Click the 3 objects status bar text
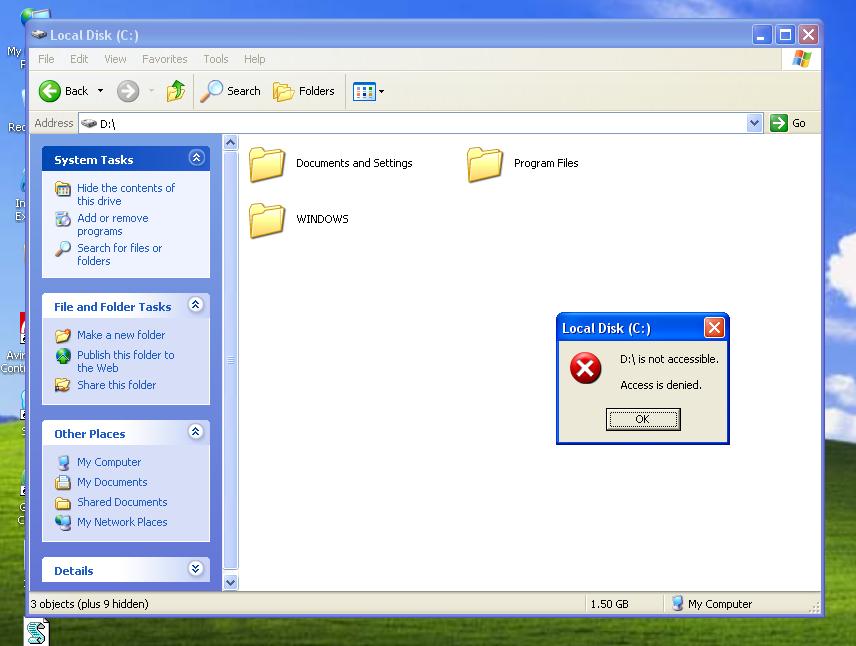This screenshot has width=856, height=646. coord(90,604)
